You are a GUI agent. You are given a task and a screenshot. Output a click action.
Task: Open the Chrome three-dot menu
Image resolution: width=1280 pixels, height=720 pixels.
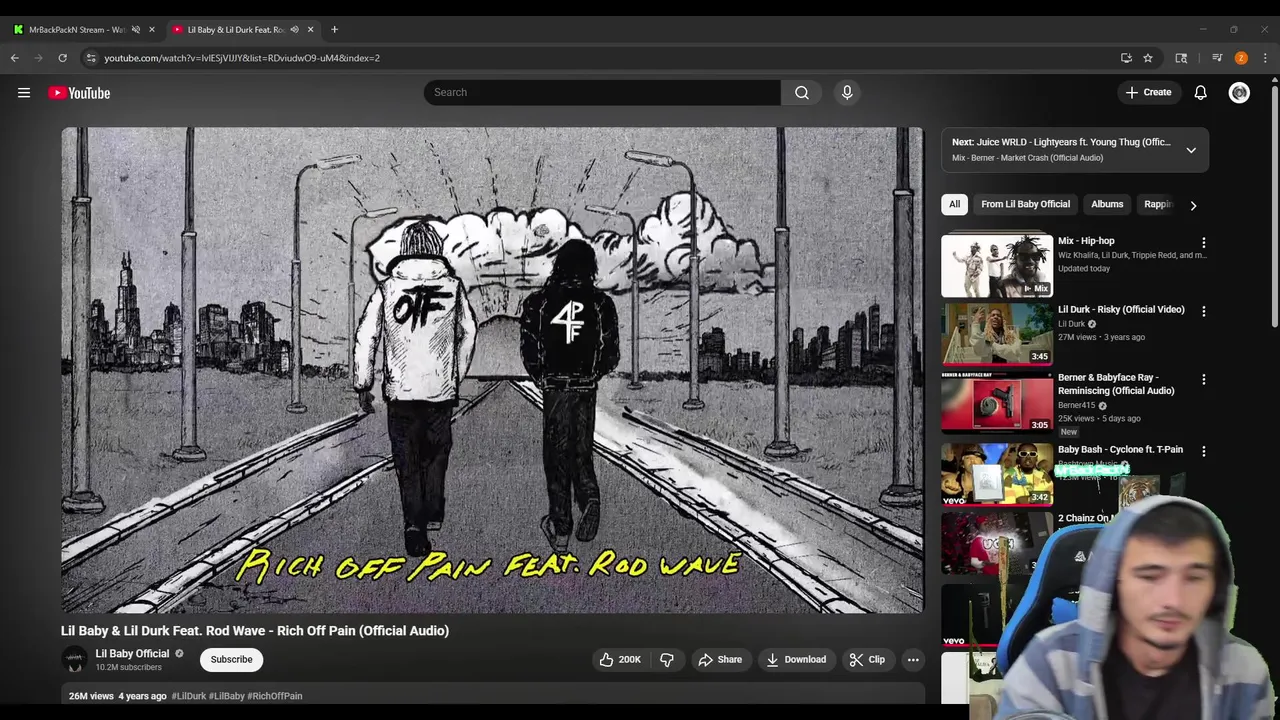[1265, 58]
